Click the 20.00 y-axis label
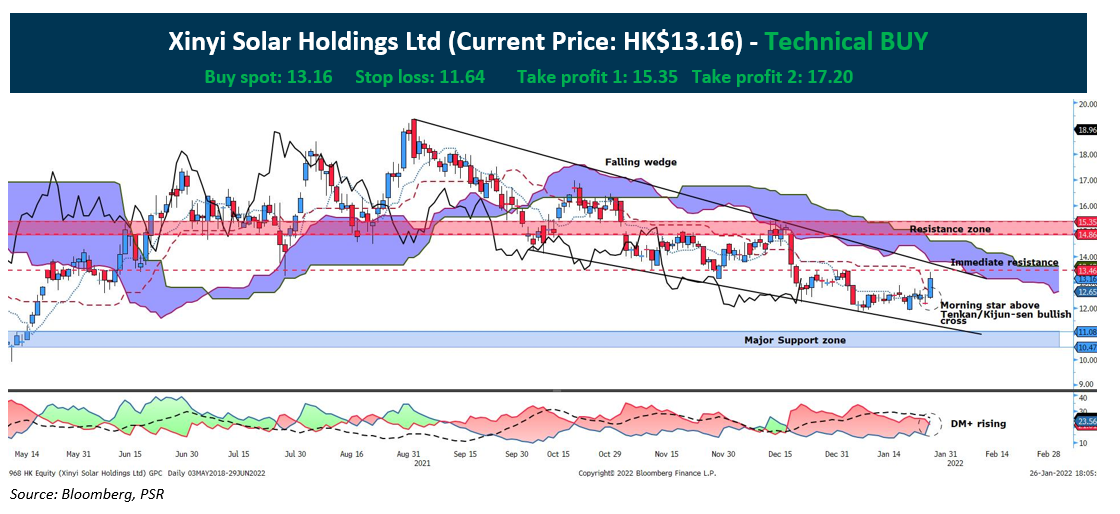The height and width of the screenshot is (514, 1120). [x=1089, y=104]
